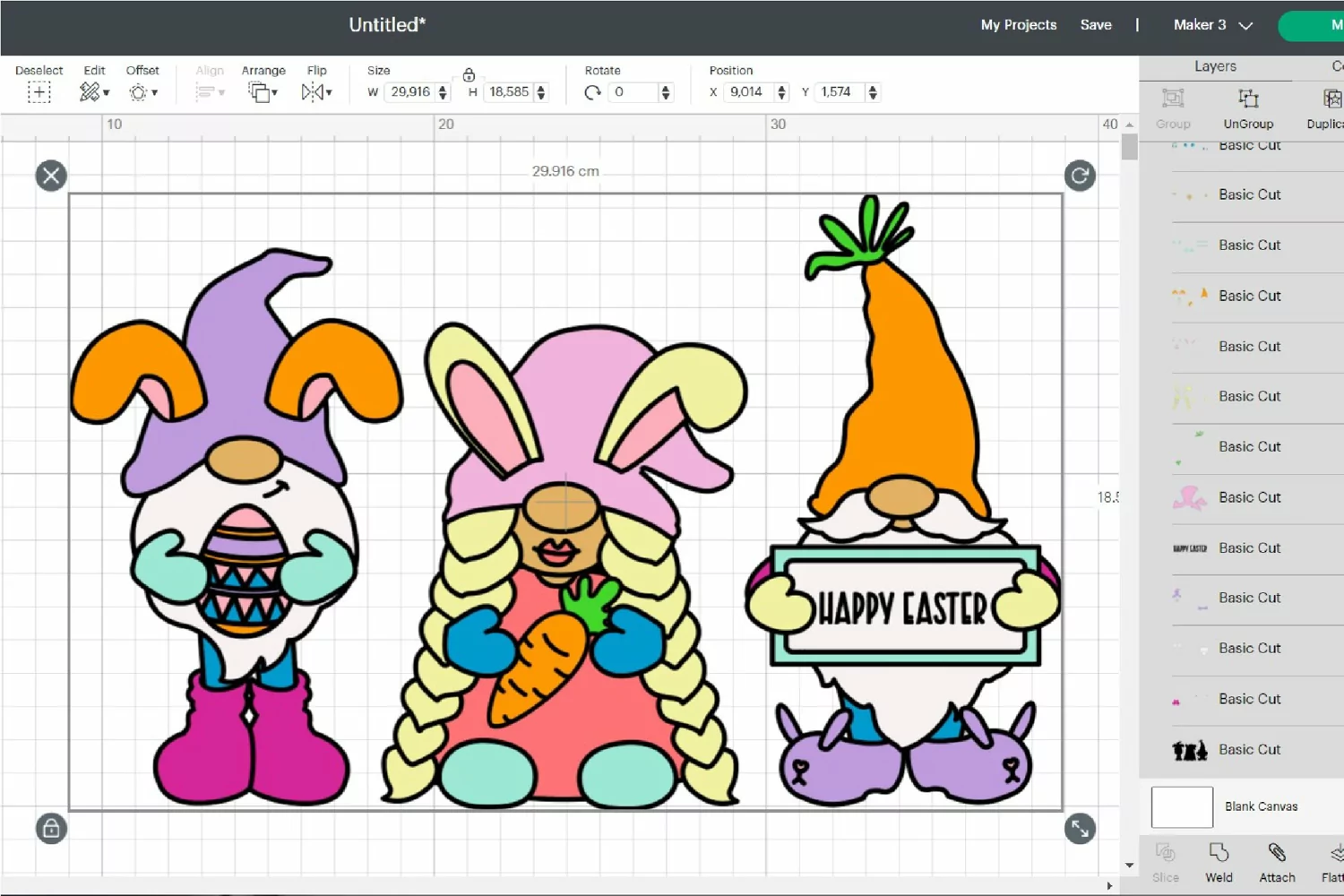Click the Weld tool
Image resolution: width=1344 pixels, height=896 pixels.
(x=1219, y=863)
